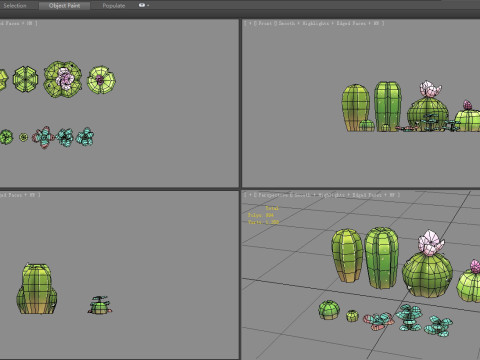Select the tallest cactus in Front viewport
Image resolution: width=480 pixels, height=360 pixels.
pos(387,106)
